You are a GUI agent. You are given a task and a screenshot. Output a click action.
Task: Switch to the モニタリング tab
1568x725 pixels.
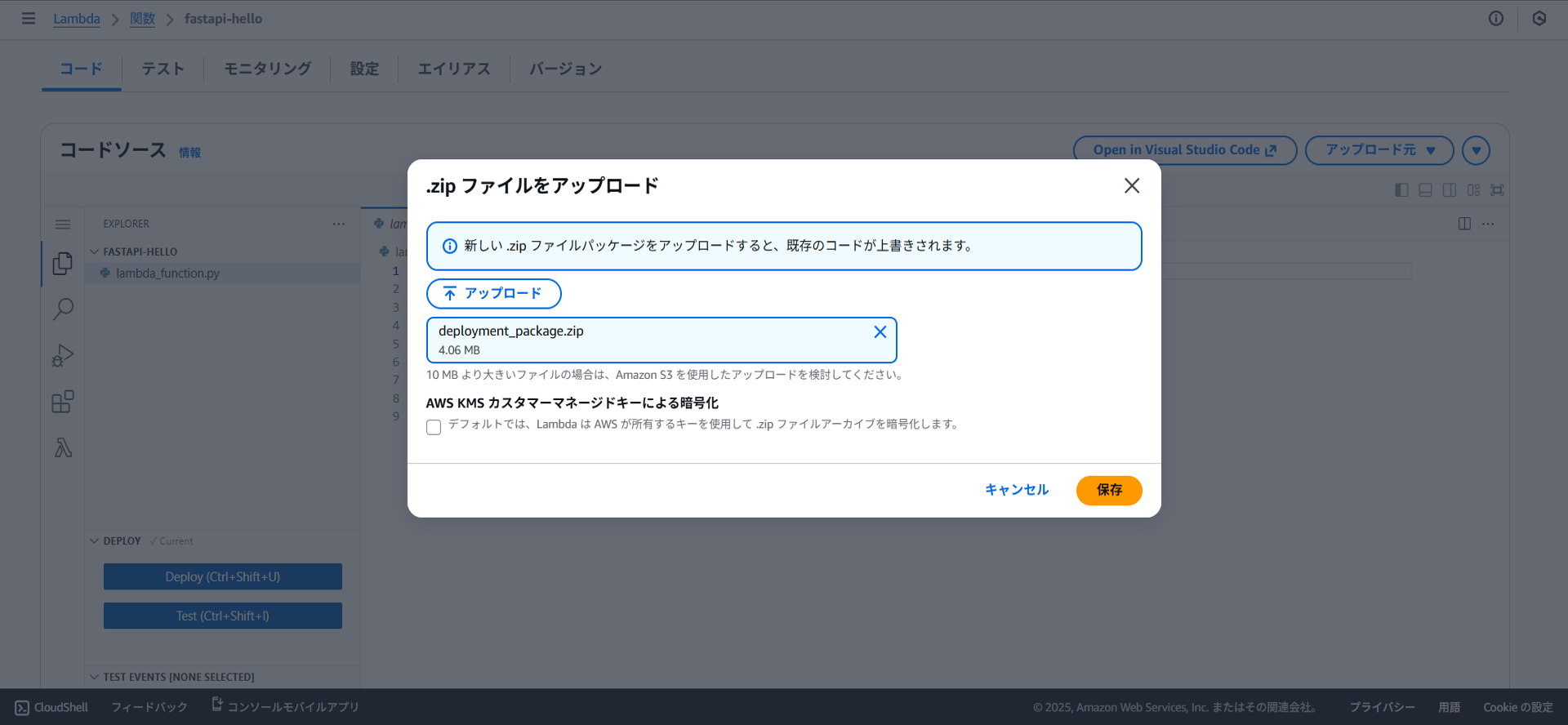[267, 69]
